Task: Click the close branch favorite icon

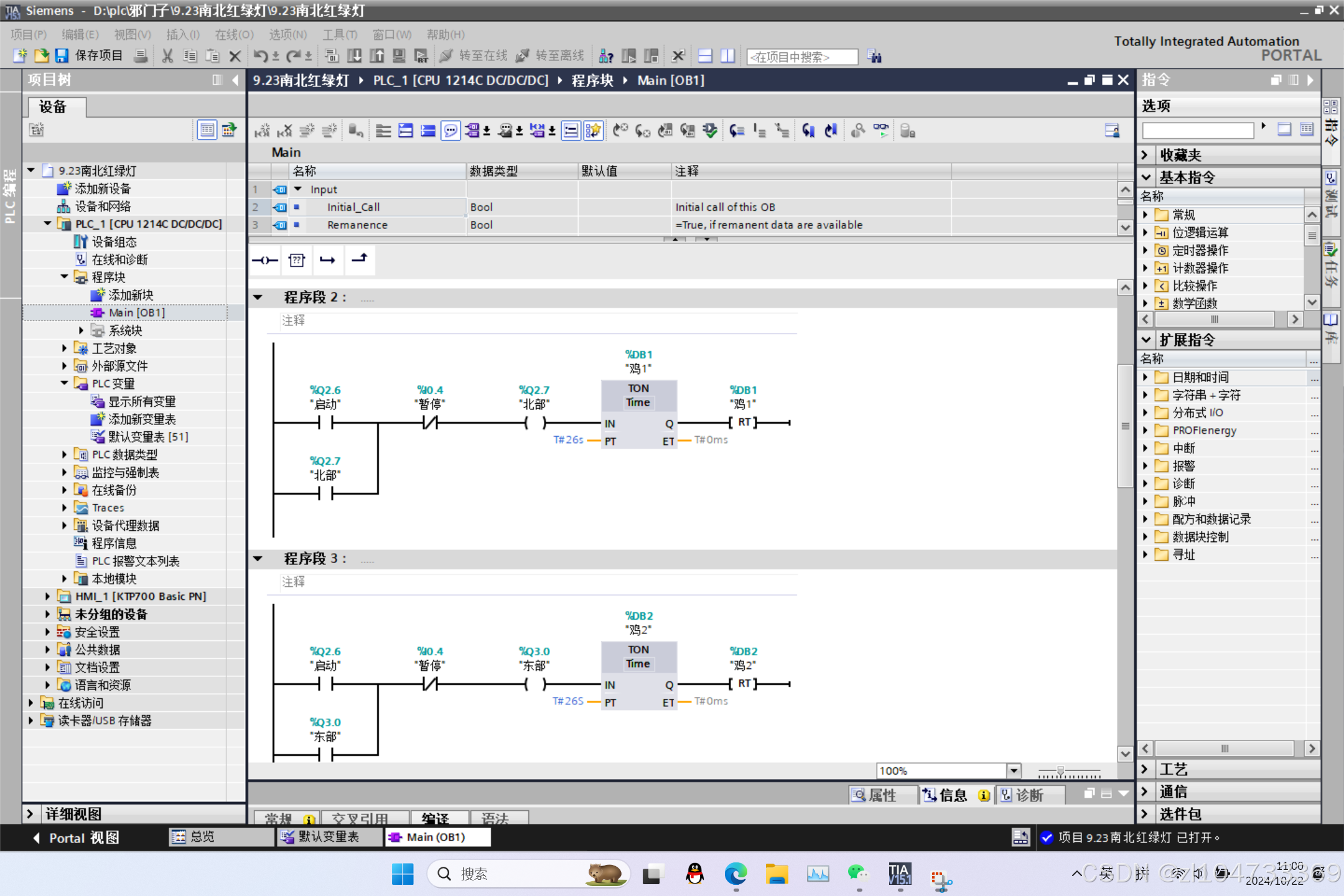Action: pos(359,259)
